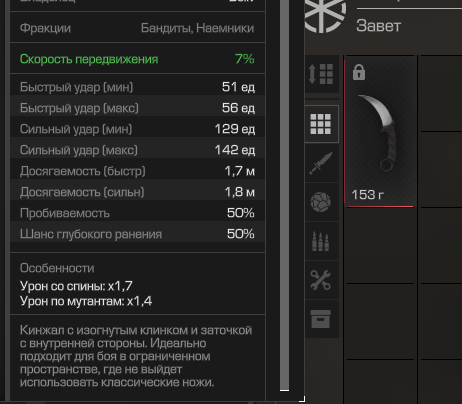
Task: Click the Особенности section header
Action: tap(57, 268)
